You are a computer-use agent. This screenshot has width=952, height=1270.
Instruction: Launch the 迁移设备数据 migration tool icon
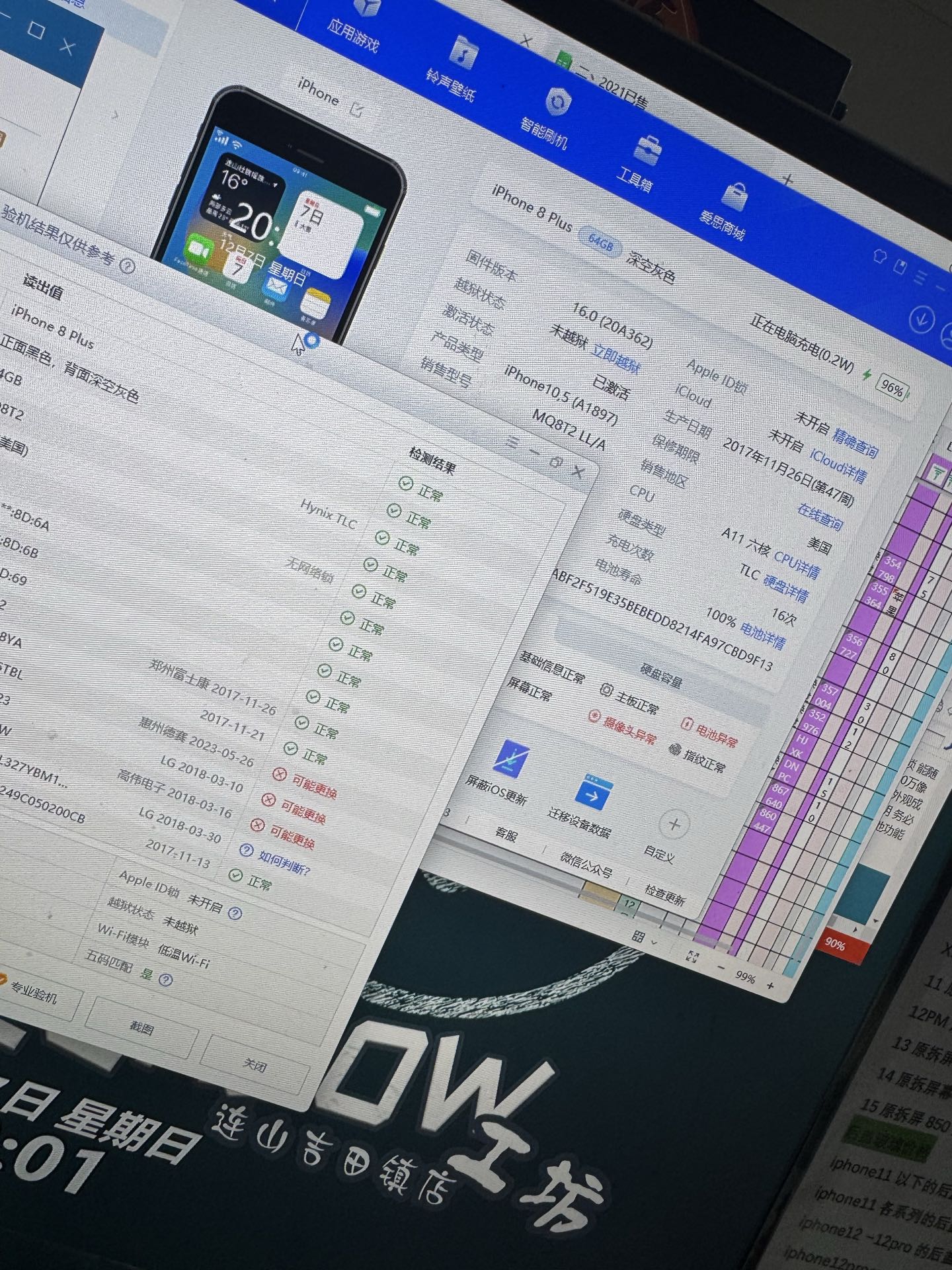(x=592, y=794)
